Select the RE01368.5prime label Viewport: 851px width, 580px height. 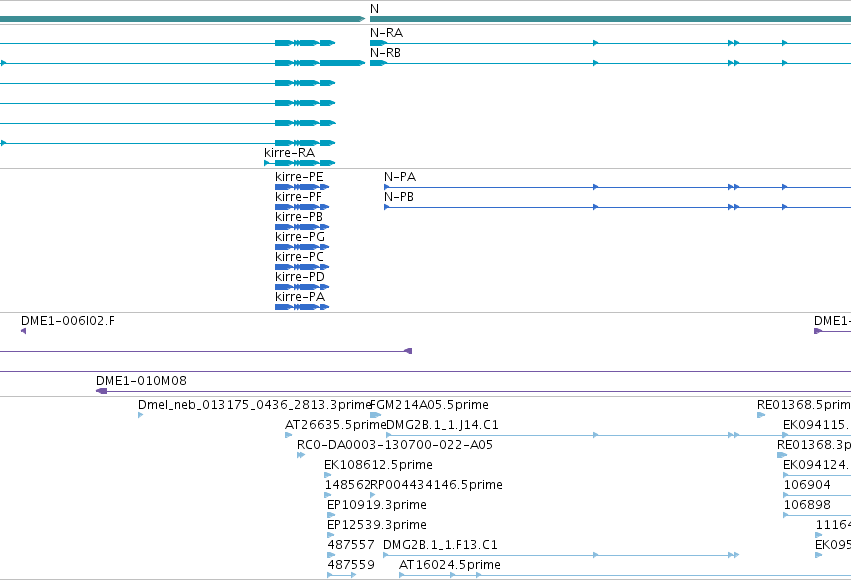804,405
